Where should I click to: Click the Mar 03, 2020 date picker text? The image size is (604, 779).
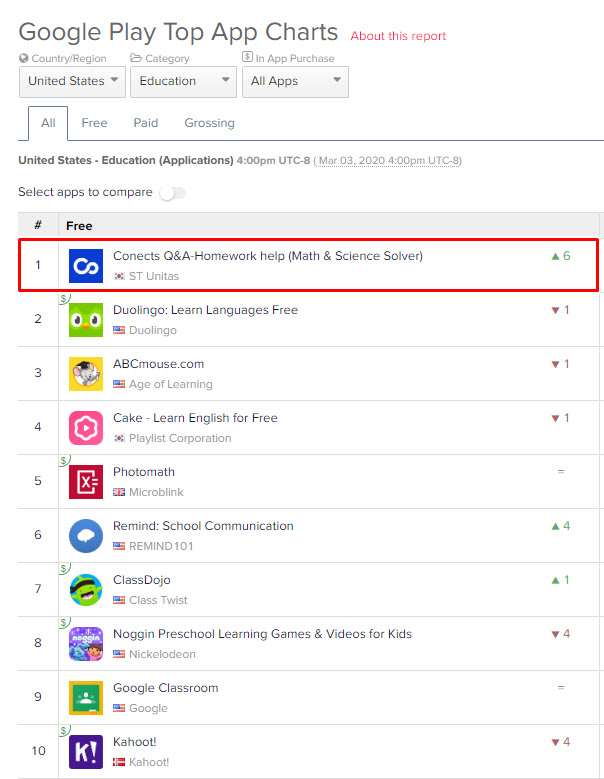389,161
